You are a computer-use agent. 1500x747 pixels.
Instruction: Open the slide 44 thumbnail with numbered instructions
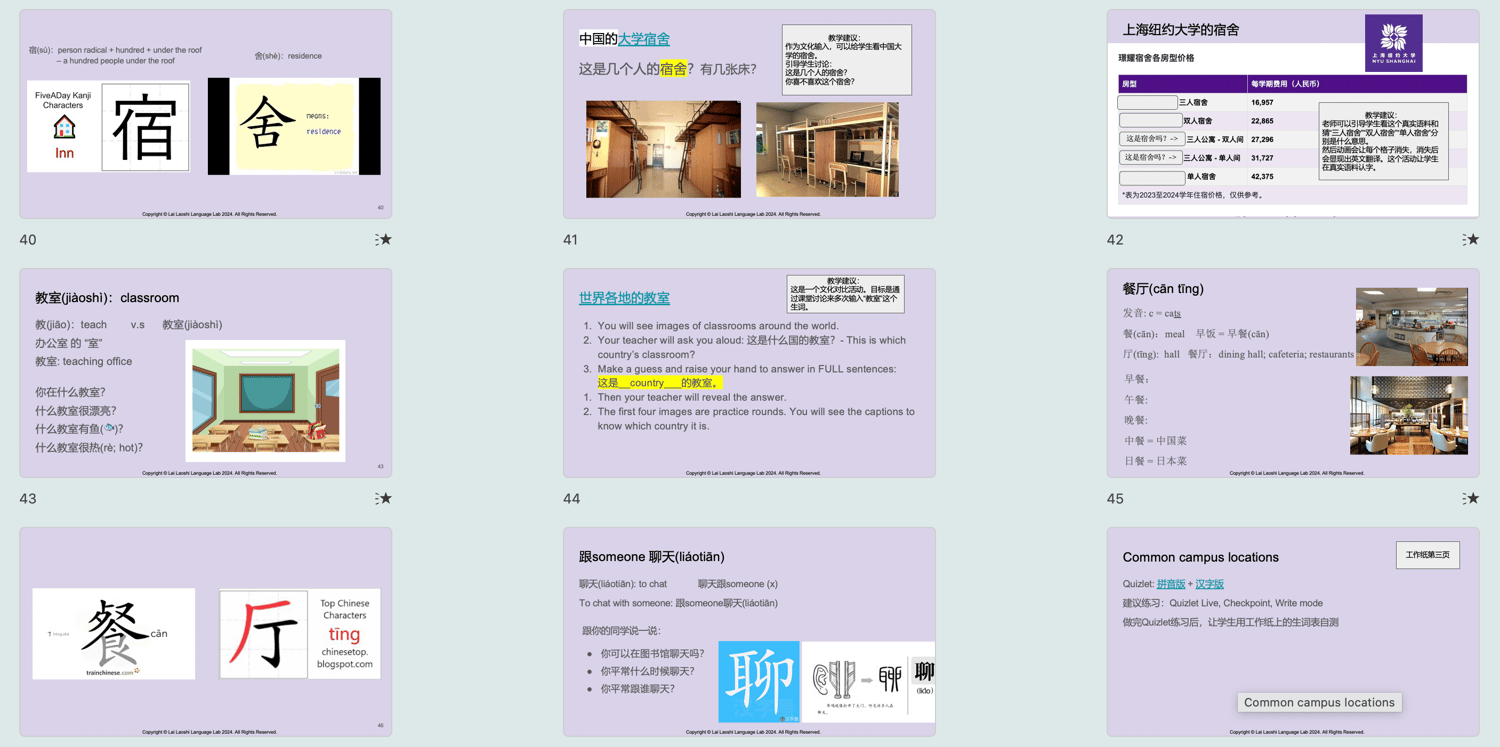pos(749,373)
